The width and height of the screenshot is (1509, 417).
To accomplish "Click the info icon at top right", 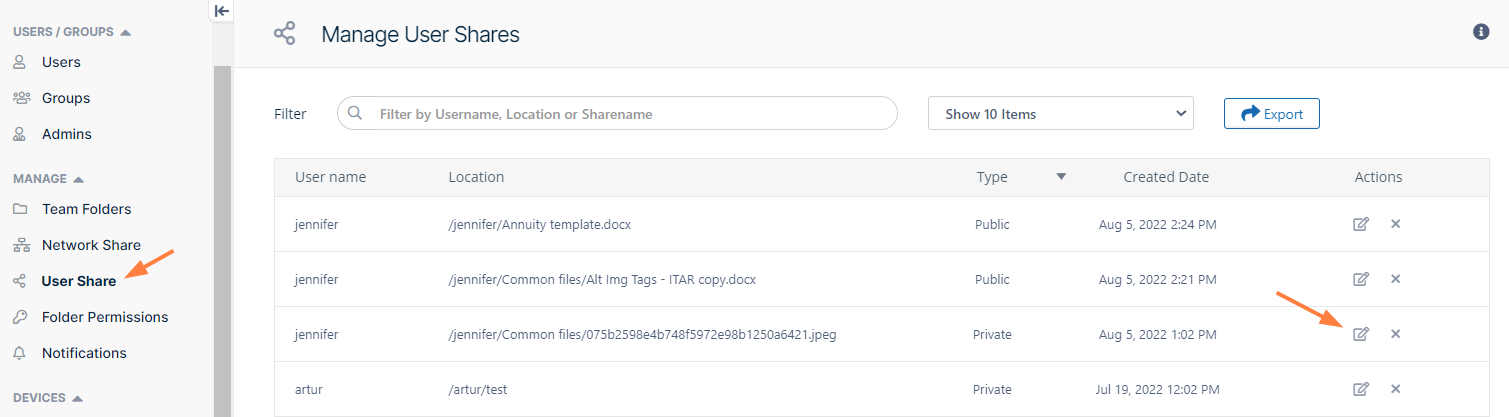I will 1481,32.
